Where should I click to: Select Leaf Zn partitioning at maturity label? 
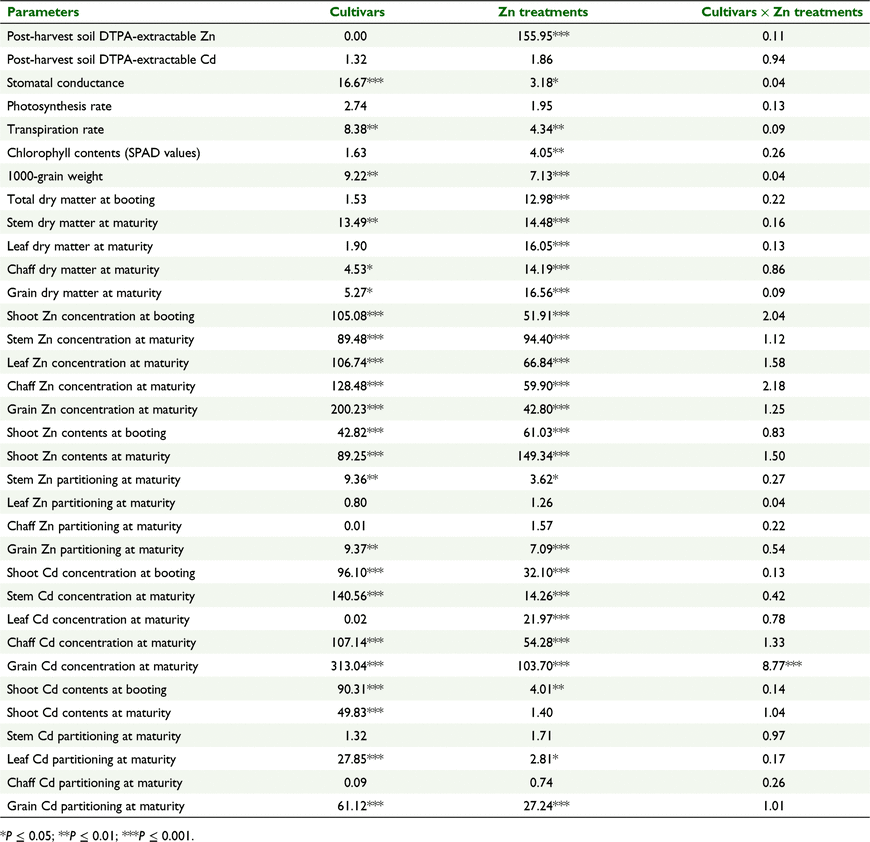pyautogui.click(x=91, y=503)
